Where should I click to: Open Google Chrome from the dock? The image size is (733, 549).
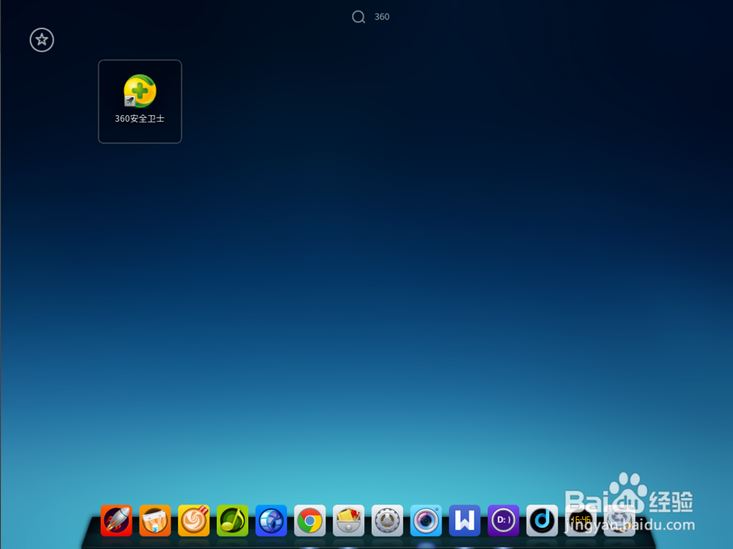click(x=310, y=520)
